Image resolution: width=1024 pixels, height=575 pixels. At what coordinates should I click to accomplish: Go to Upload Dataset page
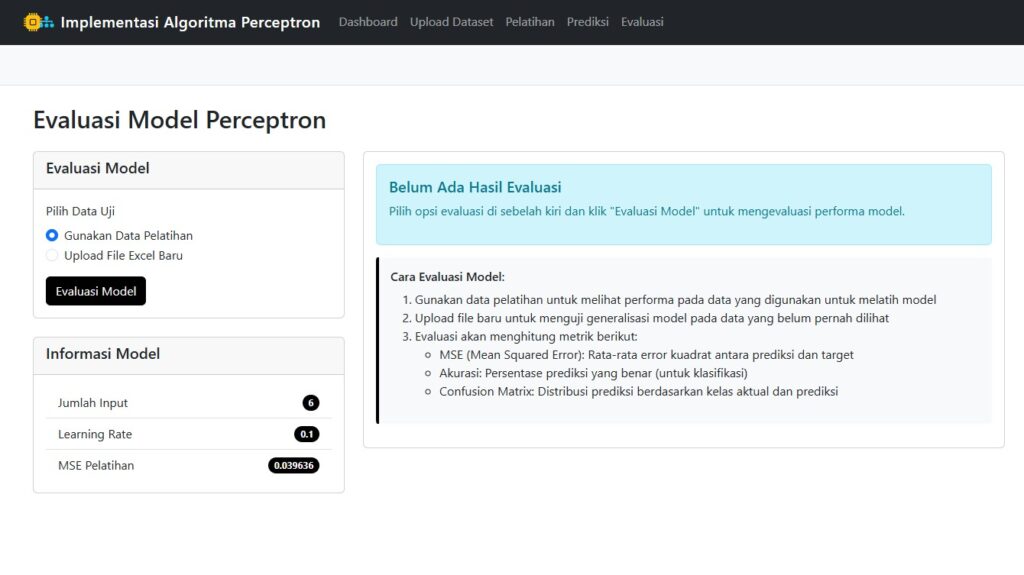(451, 22)
